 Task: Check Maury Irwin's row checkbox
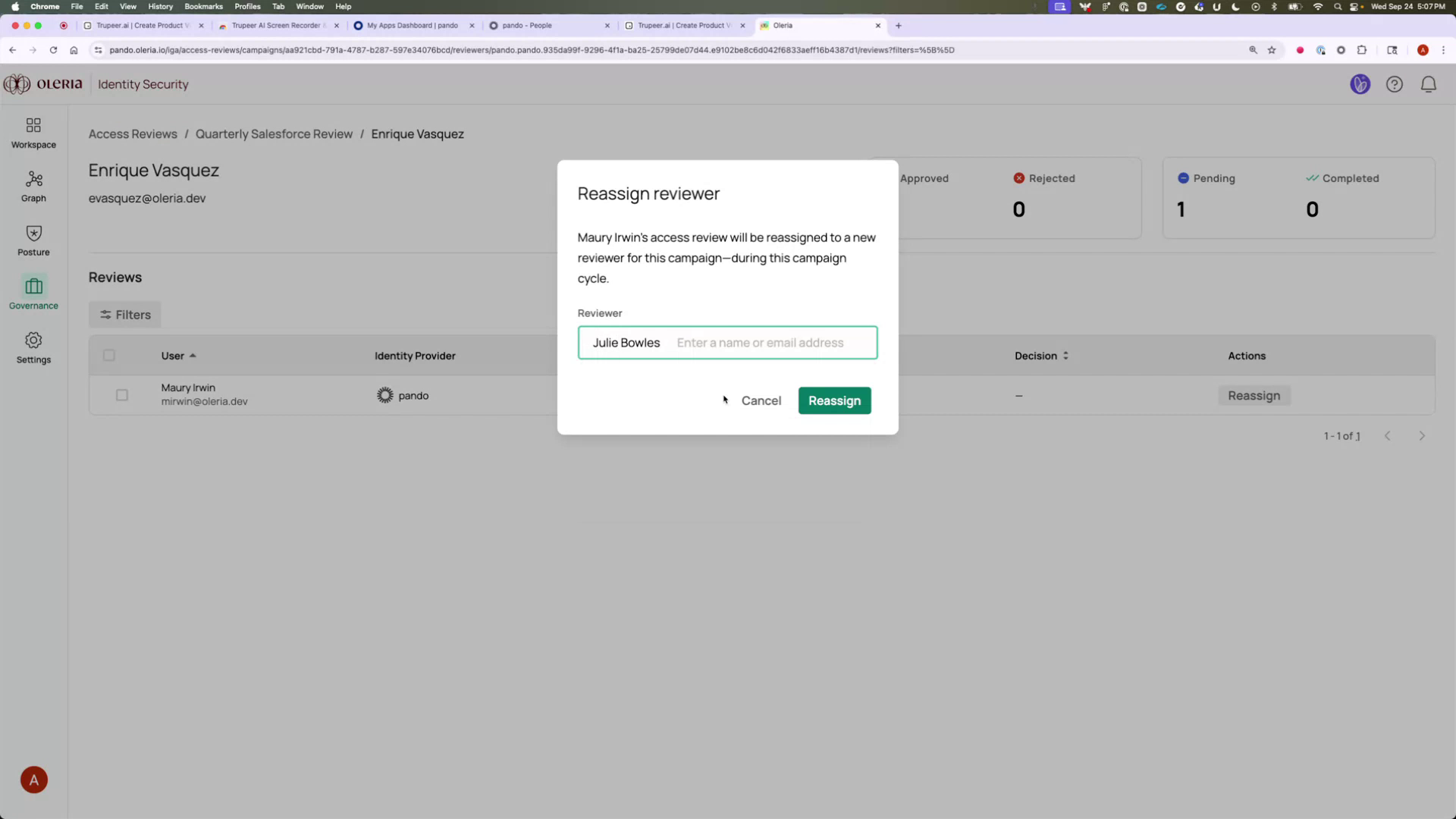[x=122, y=395]
